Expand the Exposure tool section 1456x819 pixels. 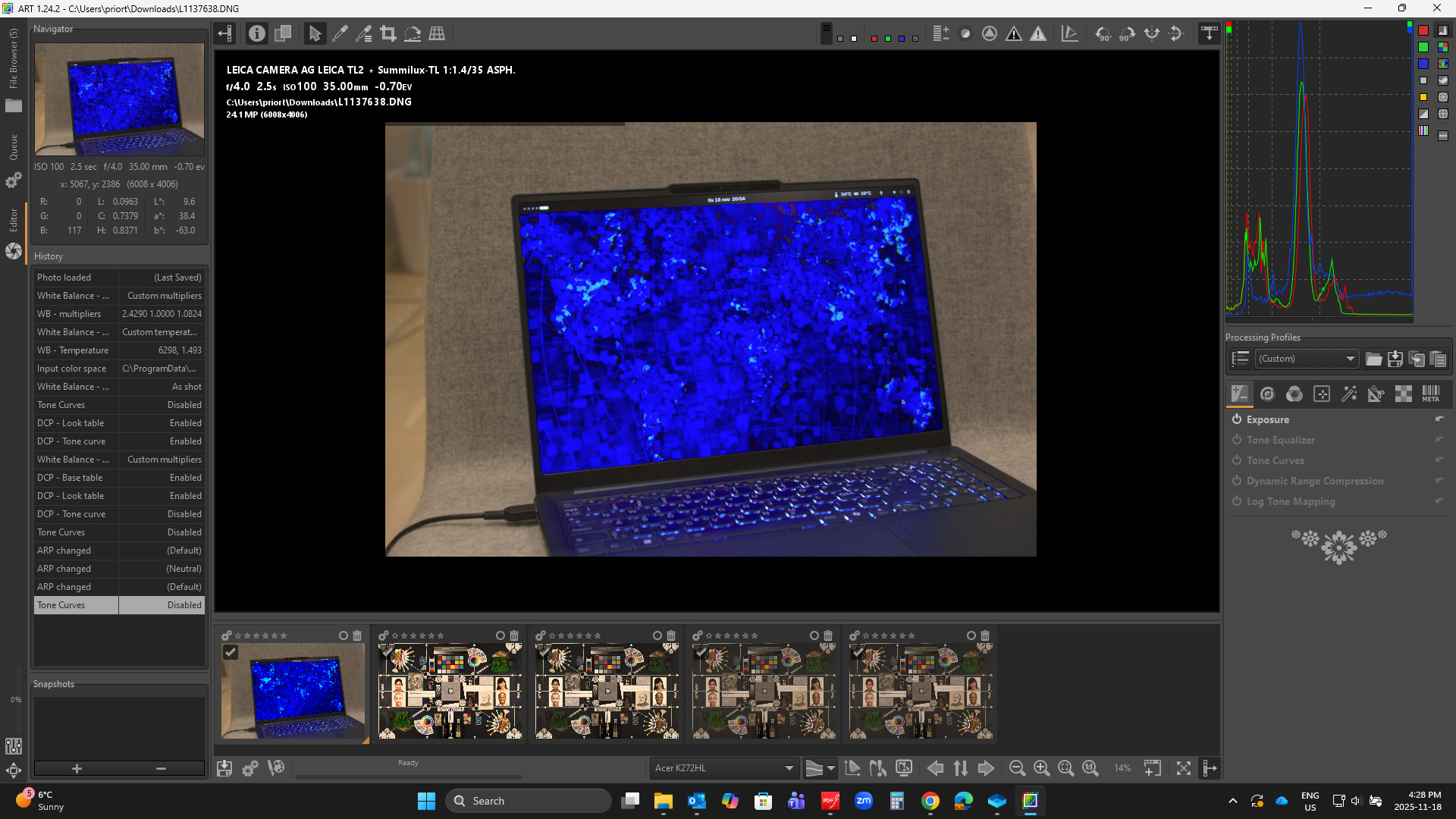coord(1267,419)
